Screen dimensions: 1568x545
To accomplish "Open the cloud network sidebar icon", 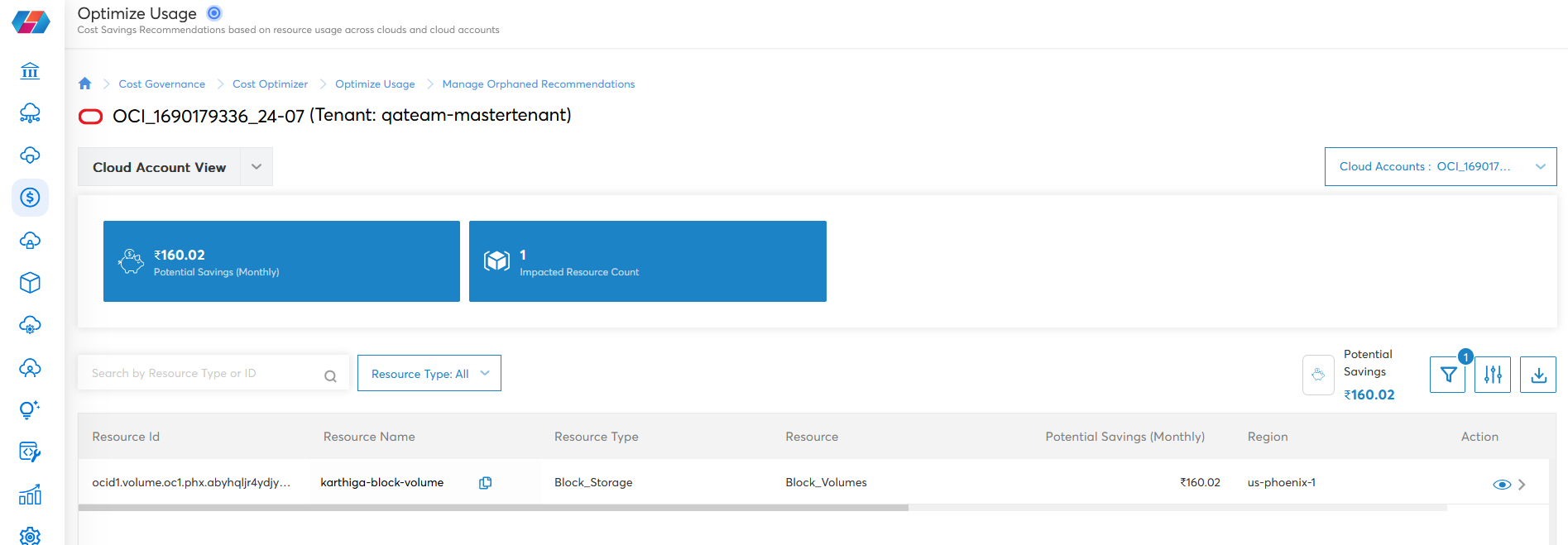I will (30, 112).
